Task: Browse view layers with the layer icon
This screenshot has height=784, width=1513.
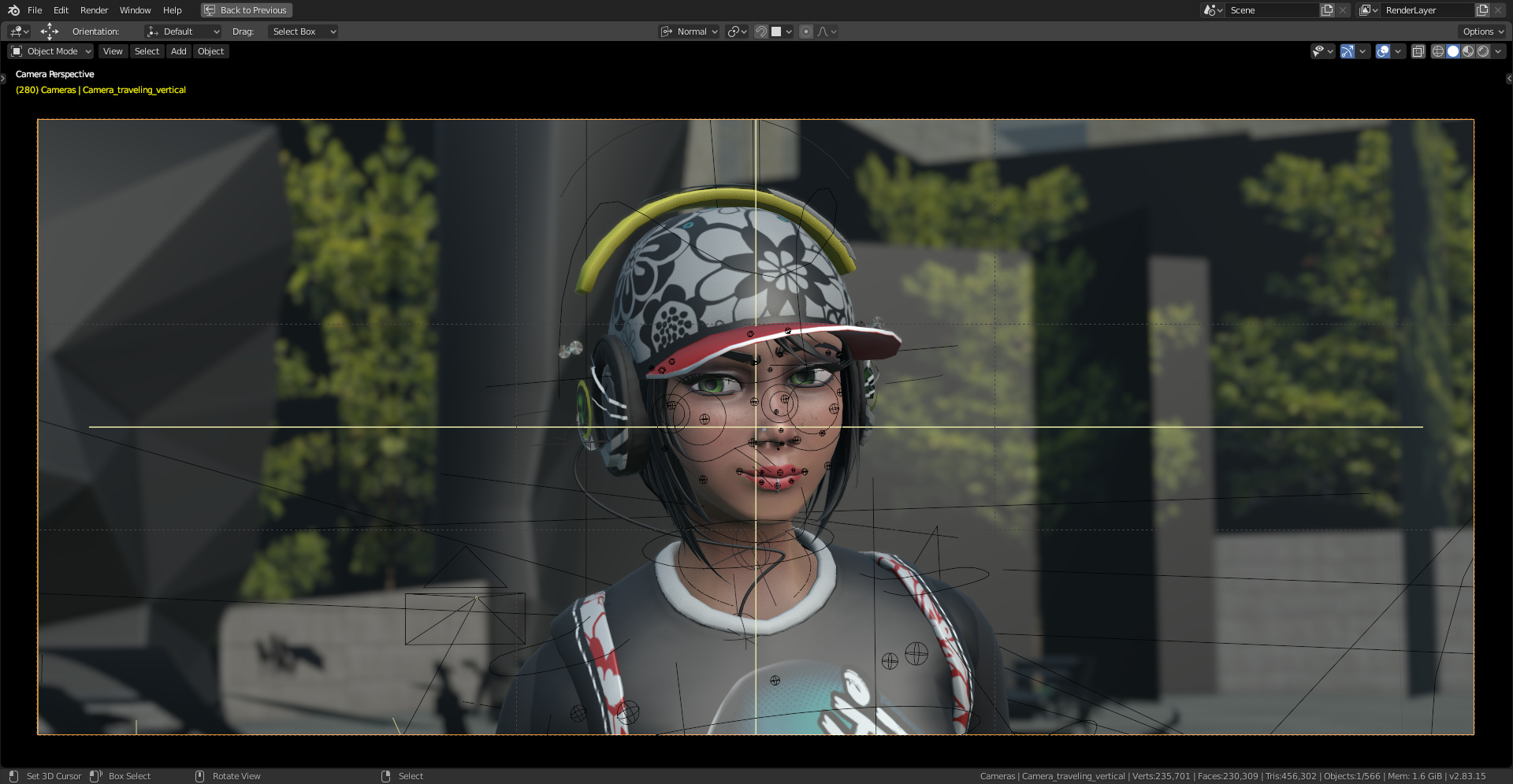Action: click(1368, 10)
